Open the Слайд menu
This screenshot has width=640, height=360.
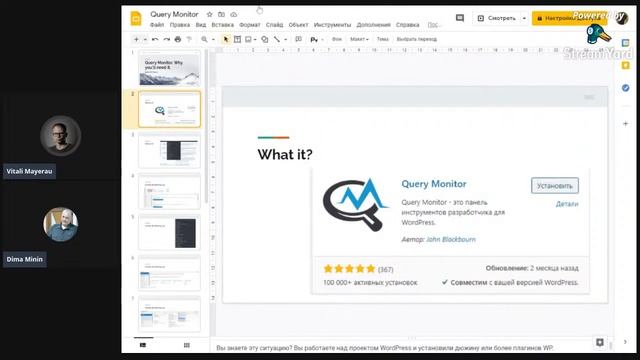[x=274, y=25]
